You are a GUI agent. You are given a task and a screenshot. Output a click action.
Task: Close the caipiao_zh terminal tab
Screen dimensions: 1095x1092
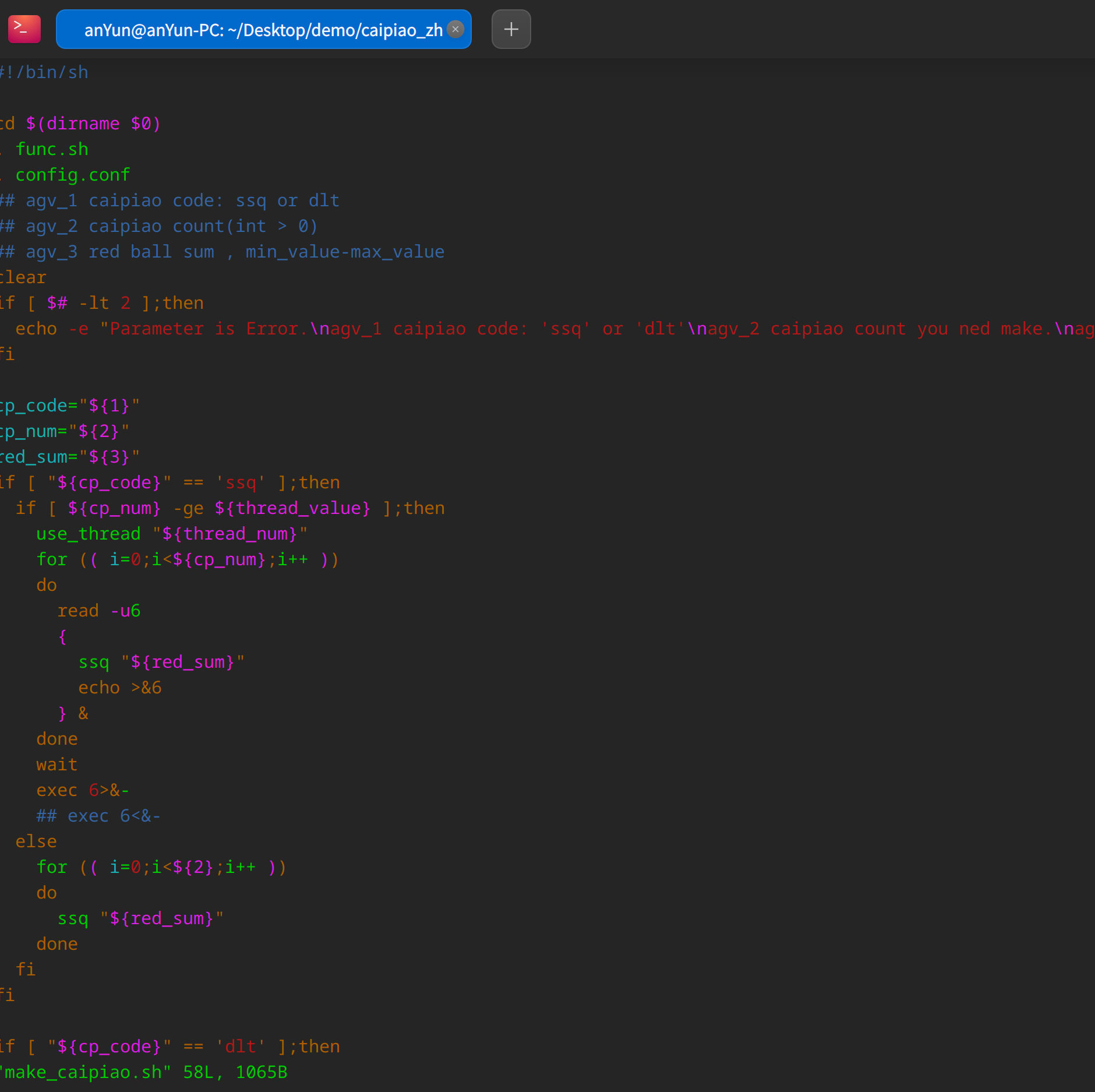click(x=455, y=29)
